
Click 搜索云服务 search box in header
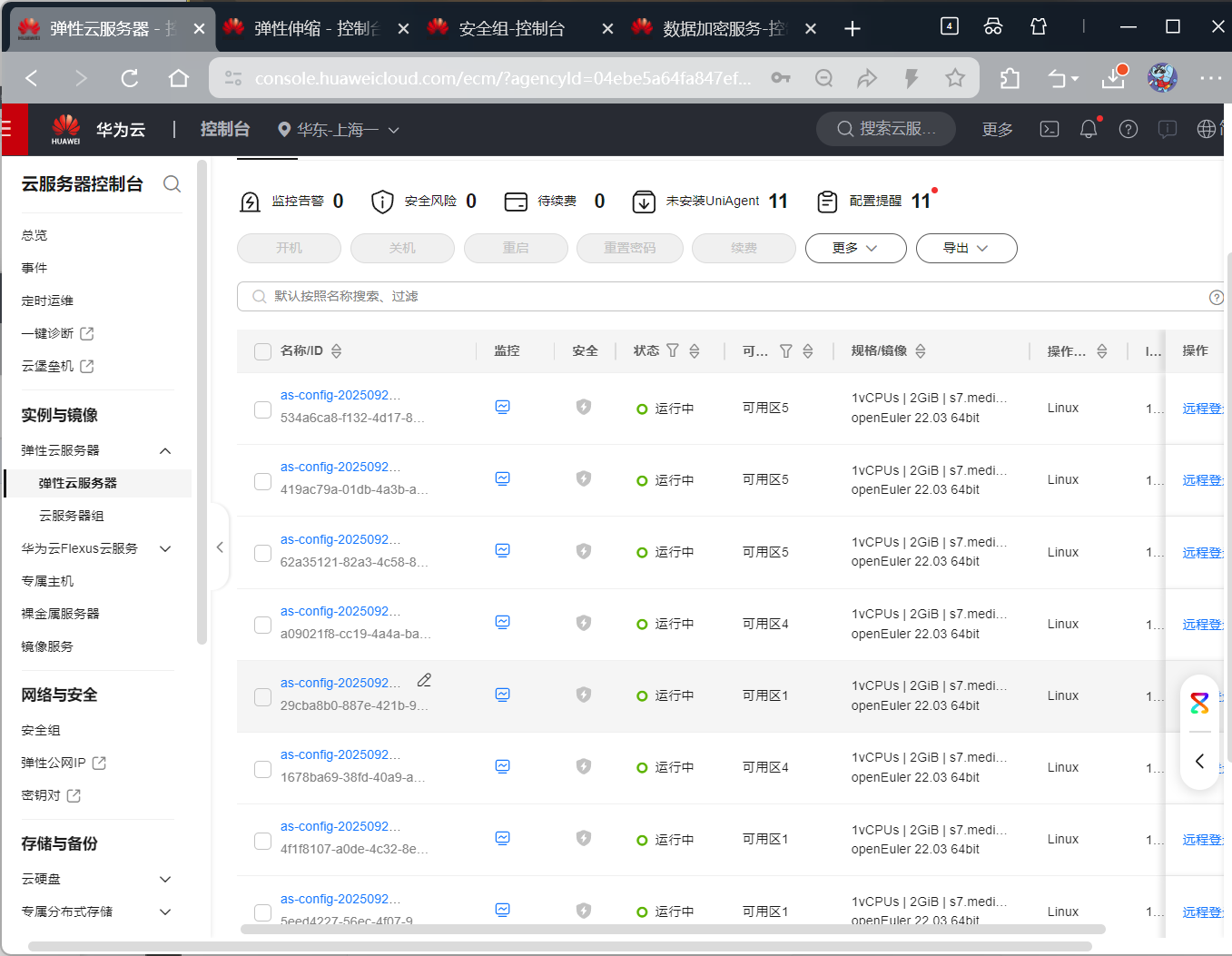886,129
